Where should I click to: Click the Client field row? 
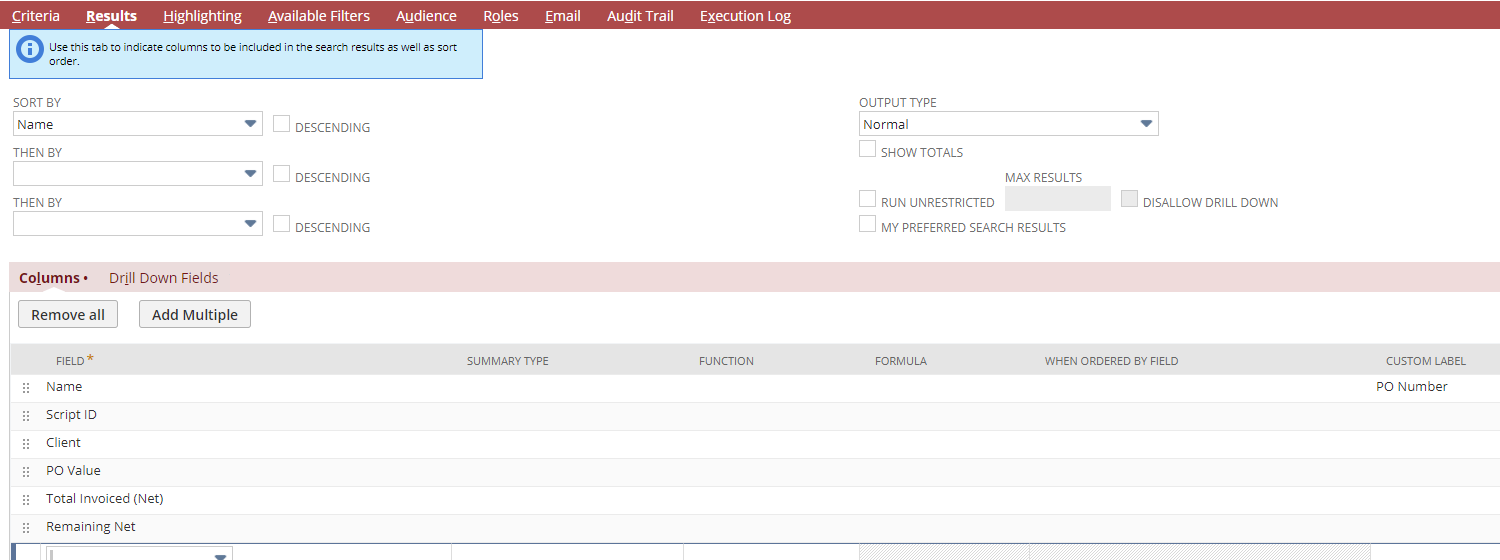755,444
